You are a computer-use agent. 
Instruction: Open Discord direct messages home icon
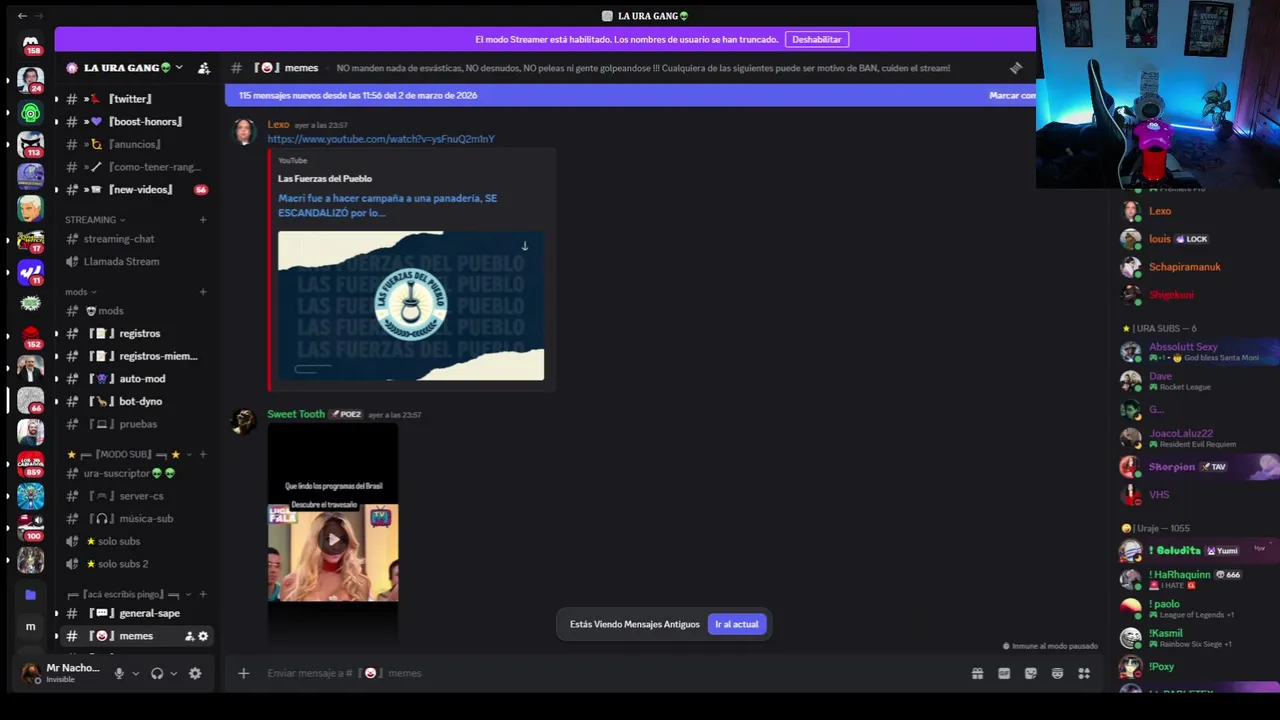31,45
